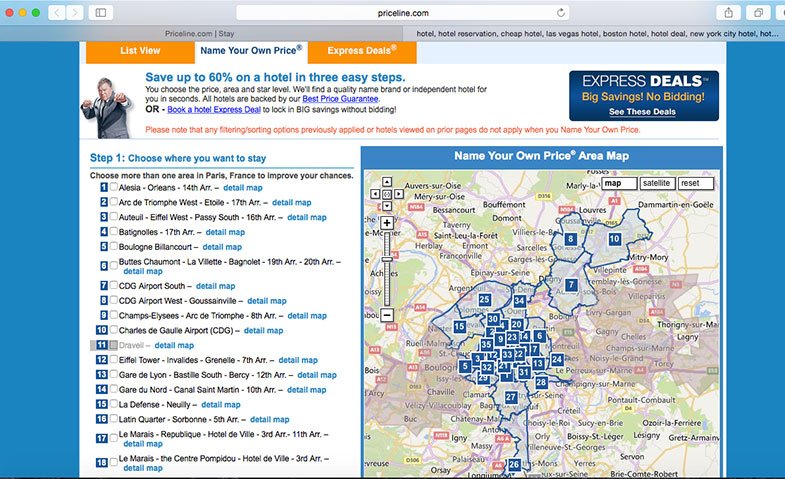Open detail map for Batignolles 17th Arr.
The width and height of the screenshot is (785, 479).
[x=224, y=232]
